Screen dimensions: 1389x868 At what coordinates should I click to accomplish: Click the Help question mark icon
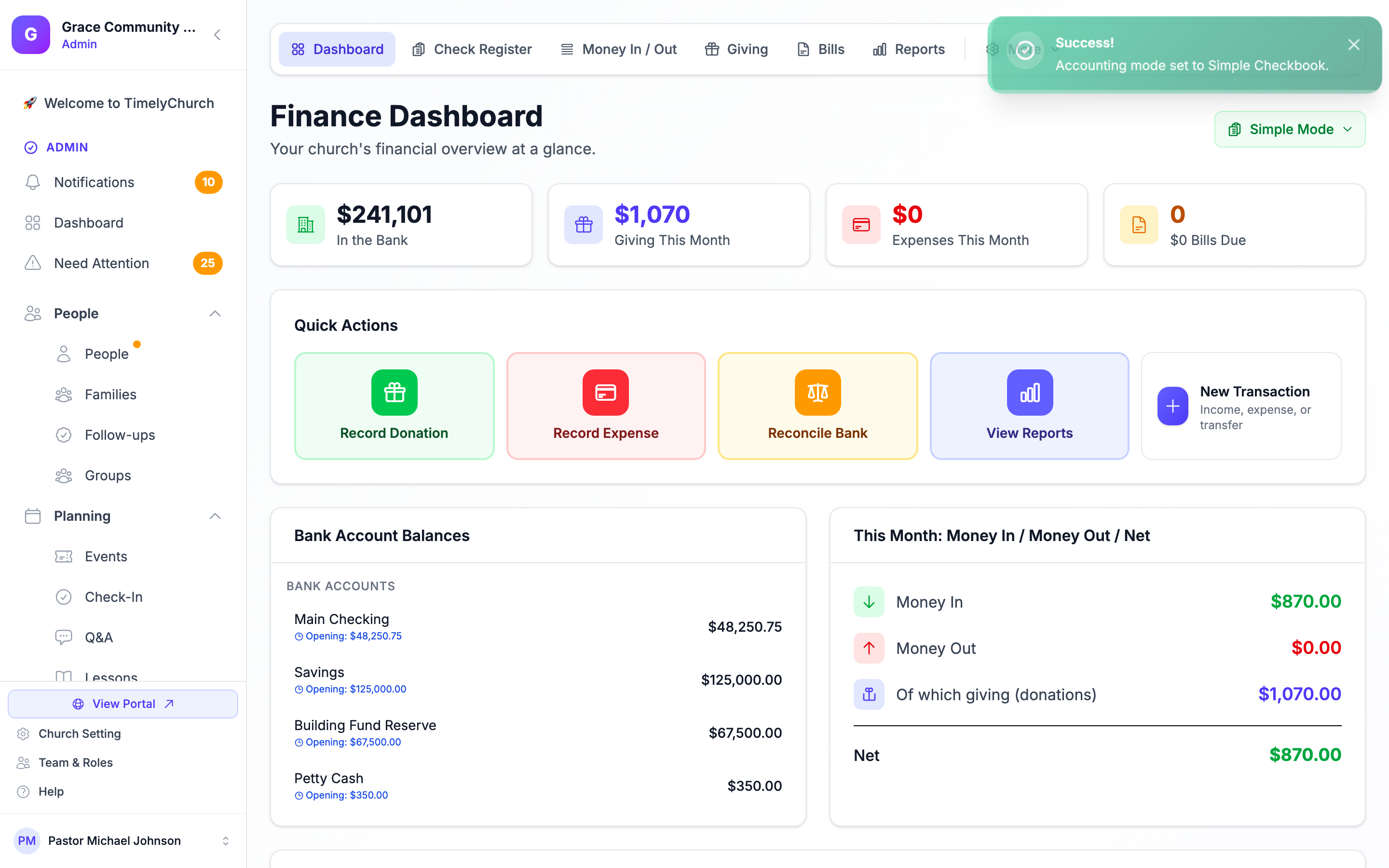point(23,792)
